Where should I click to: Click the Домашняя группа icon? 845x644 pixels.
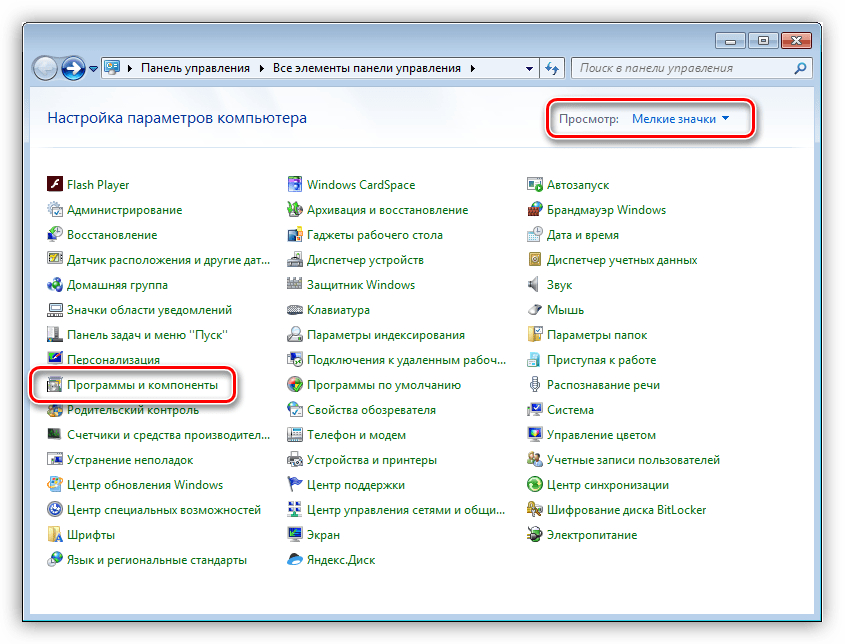55,285
